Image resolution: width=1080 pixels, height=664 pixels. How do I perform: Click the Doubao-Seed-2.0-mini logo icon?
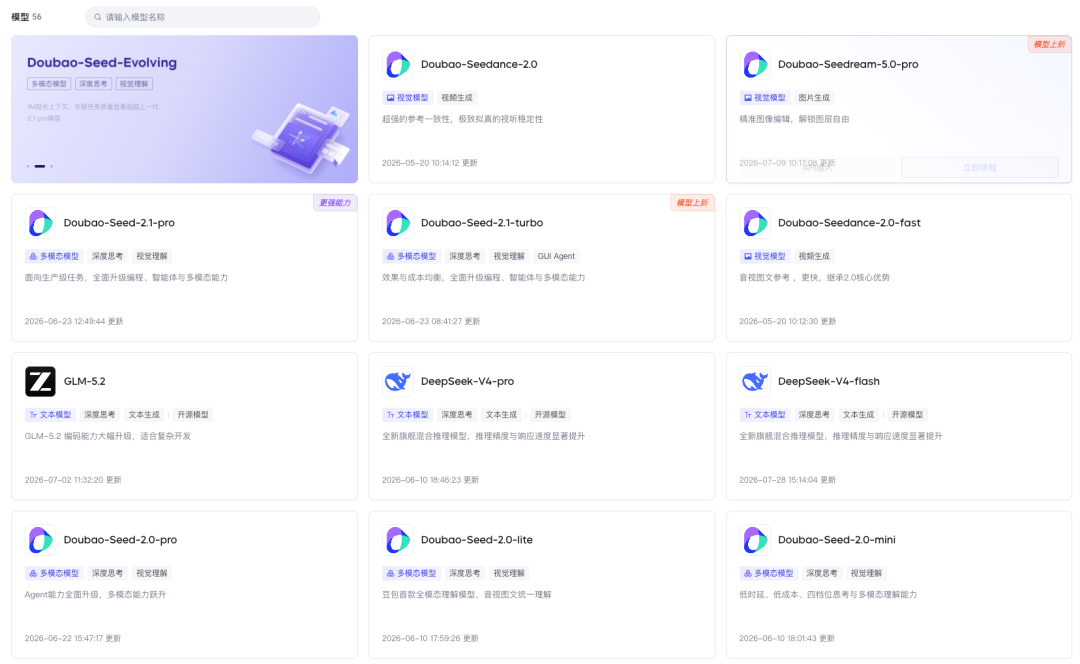click(x=755, y=540)
